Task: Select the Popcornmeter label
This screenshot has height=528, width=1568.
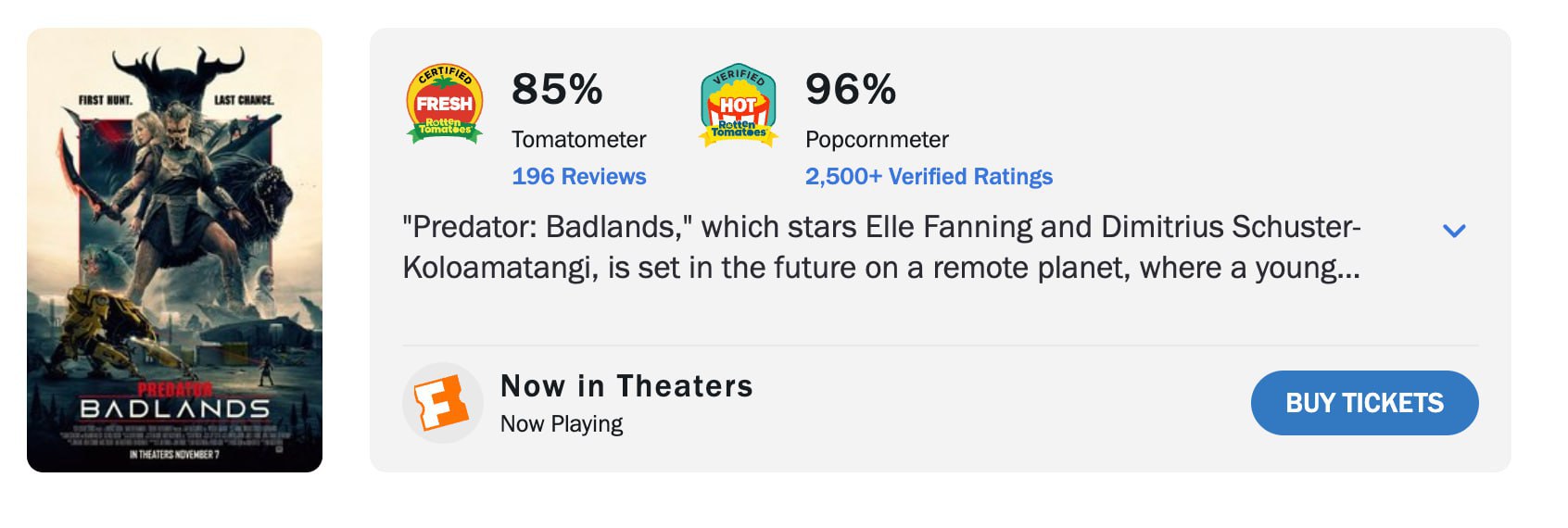Action: click(x=877, y=139)
